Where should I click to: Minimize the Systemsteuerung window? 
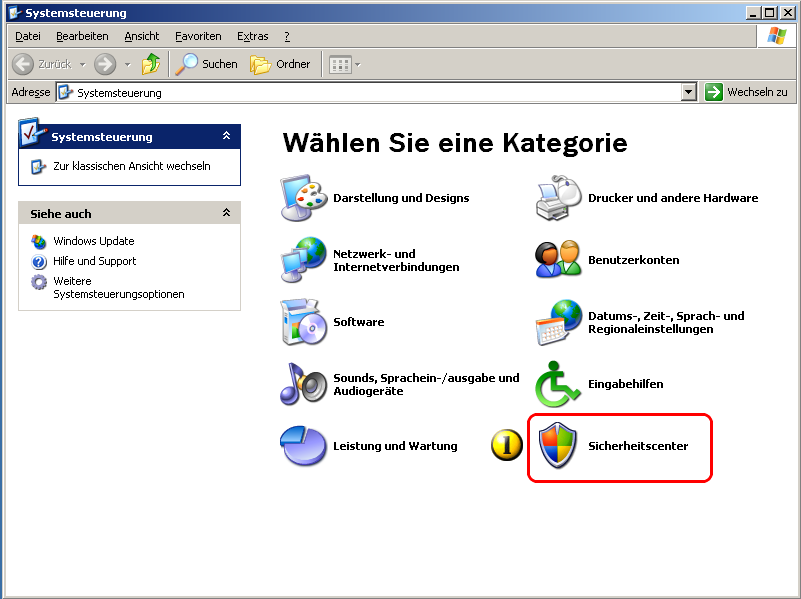click(x=752, y=13)
